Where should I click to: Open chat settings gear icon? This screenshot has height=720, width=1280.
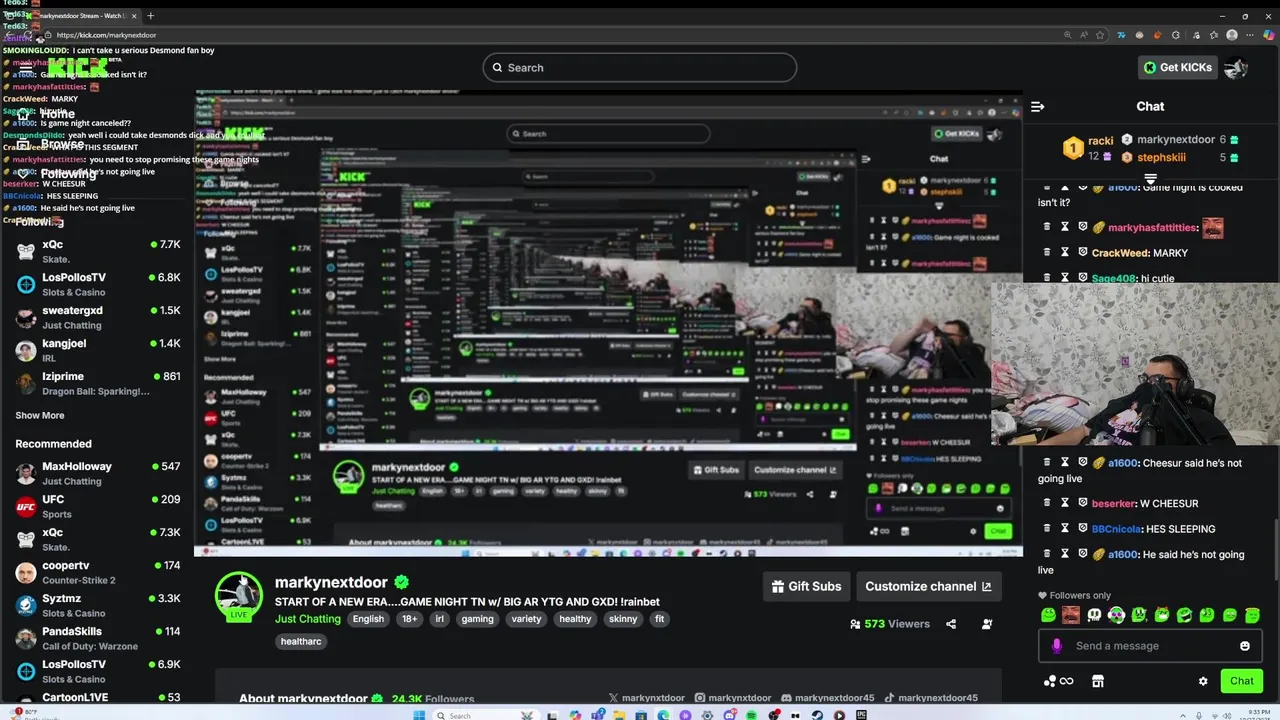pos(1203,681)
